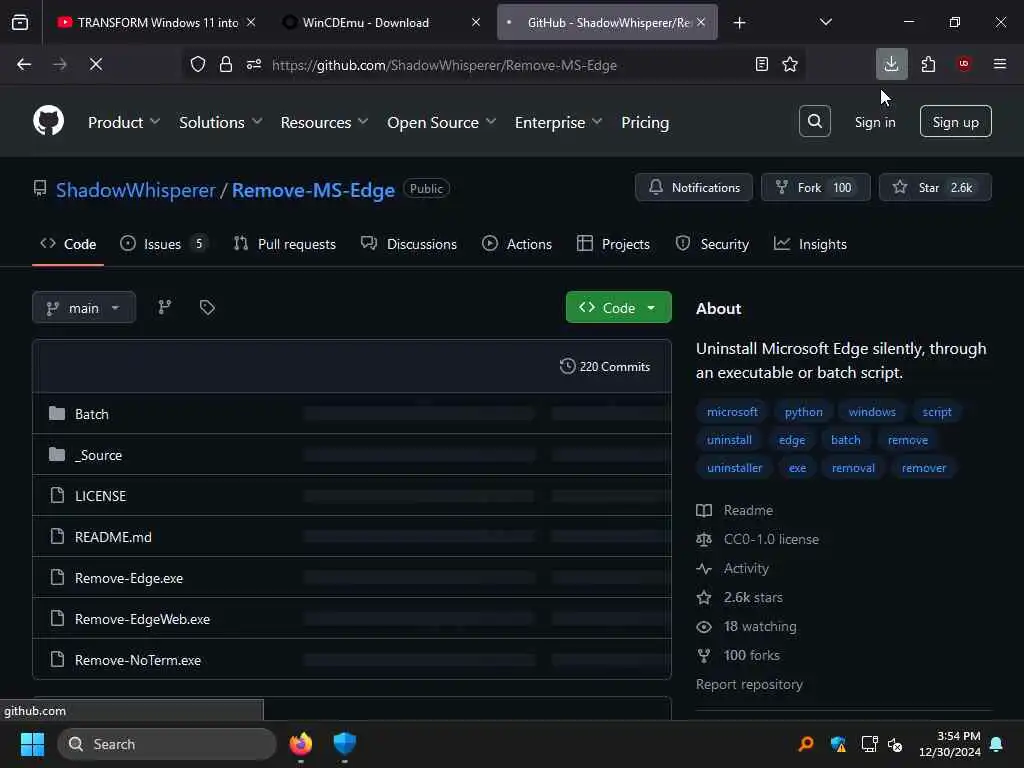Toggle reader view icon in address bar

[x=761, y=65]
